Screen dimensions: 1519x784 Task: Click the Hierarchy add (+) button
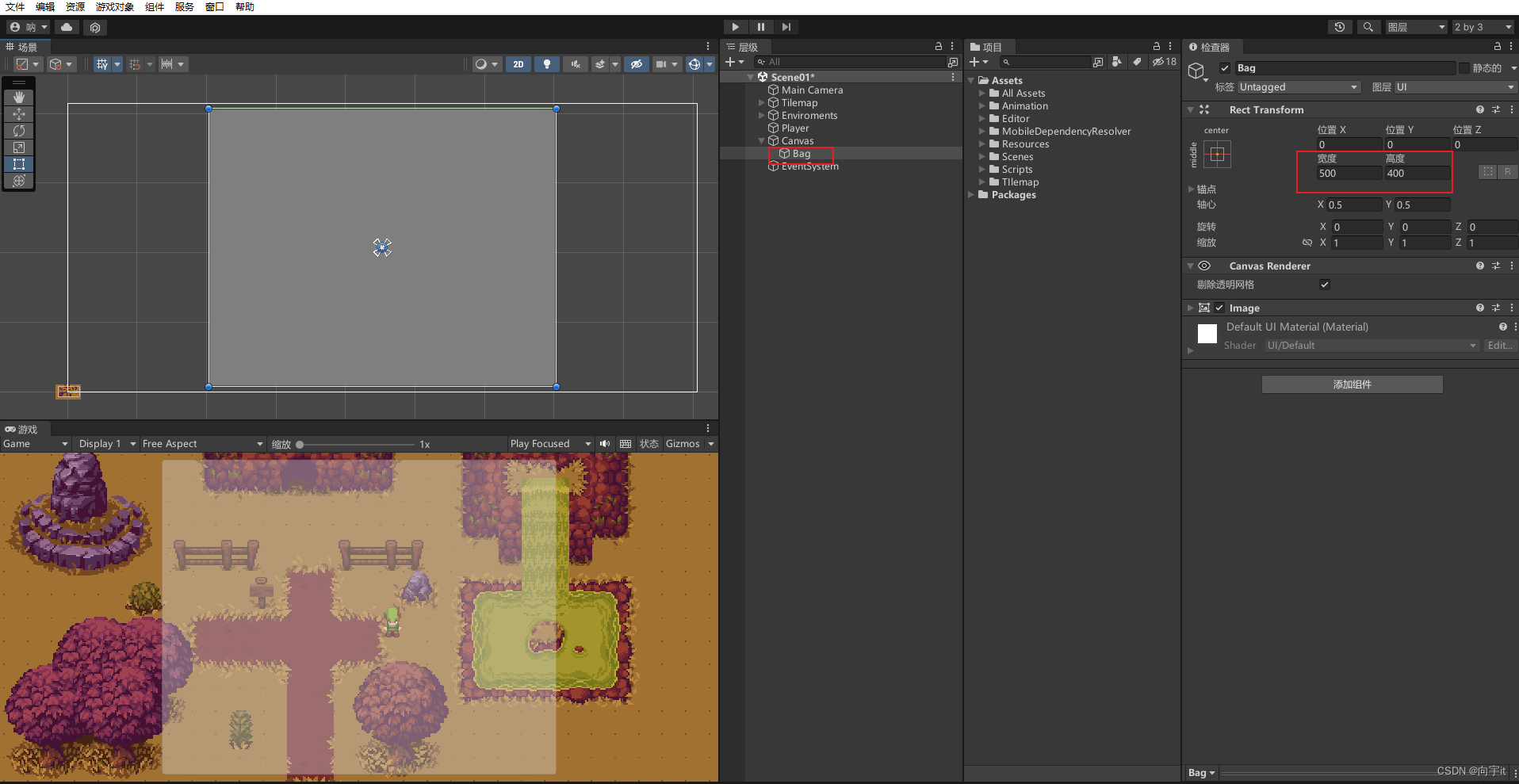click(x=734, y=62)
